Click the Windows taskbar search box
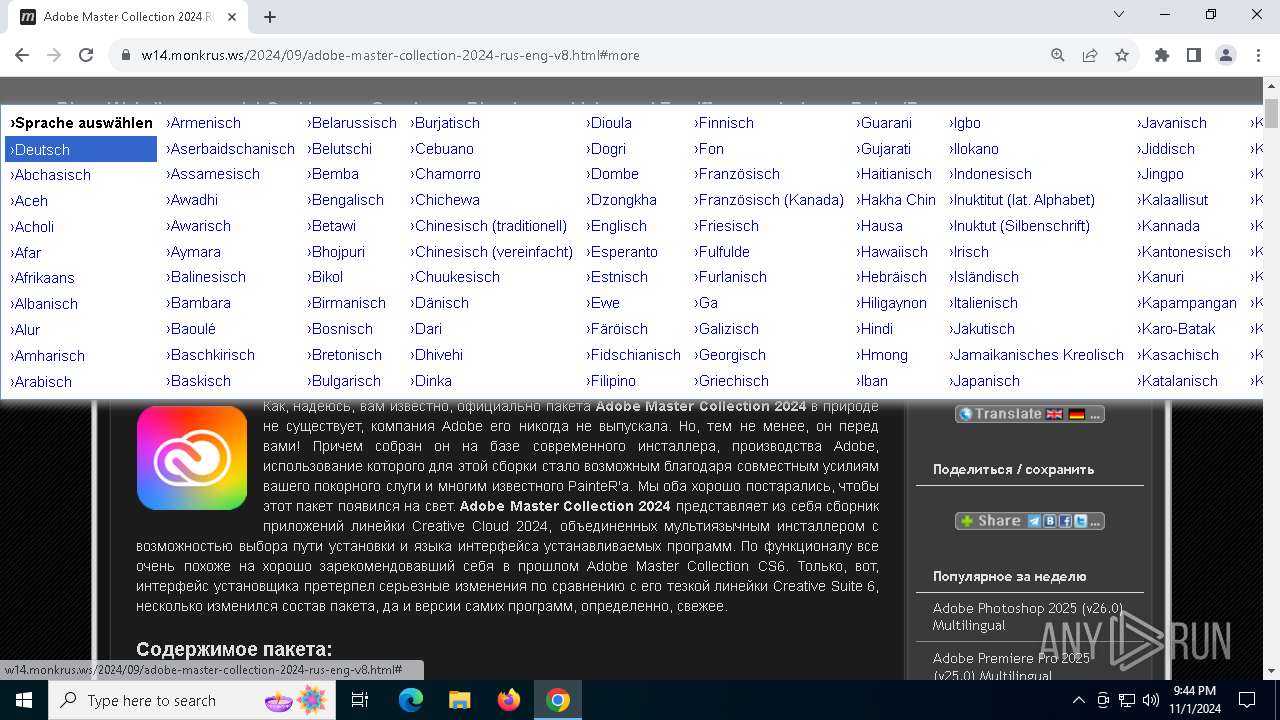The width and height of the screenshot is (1280, 720). (x=193, y=700)
